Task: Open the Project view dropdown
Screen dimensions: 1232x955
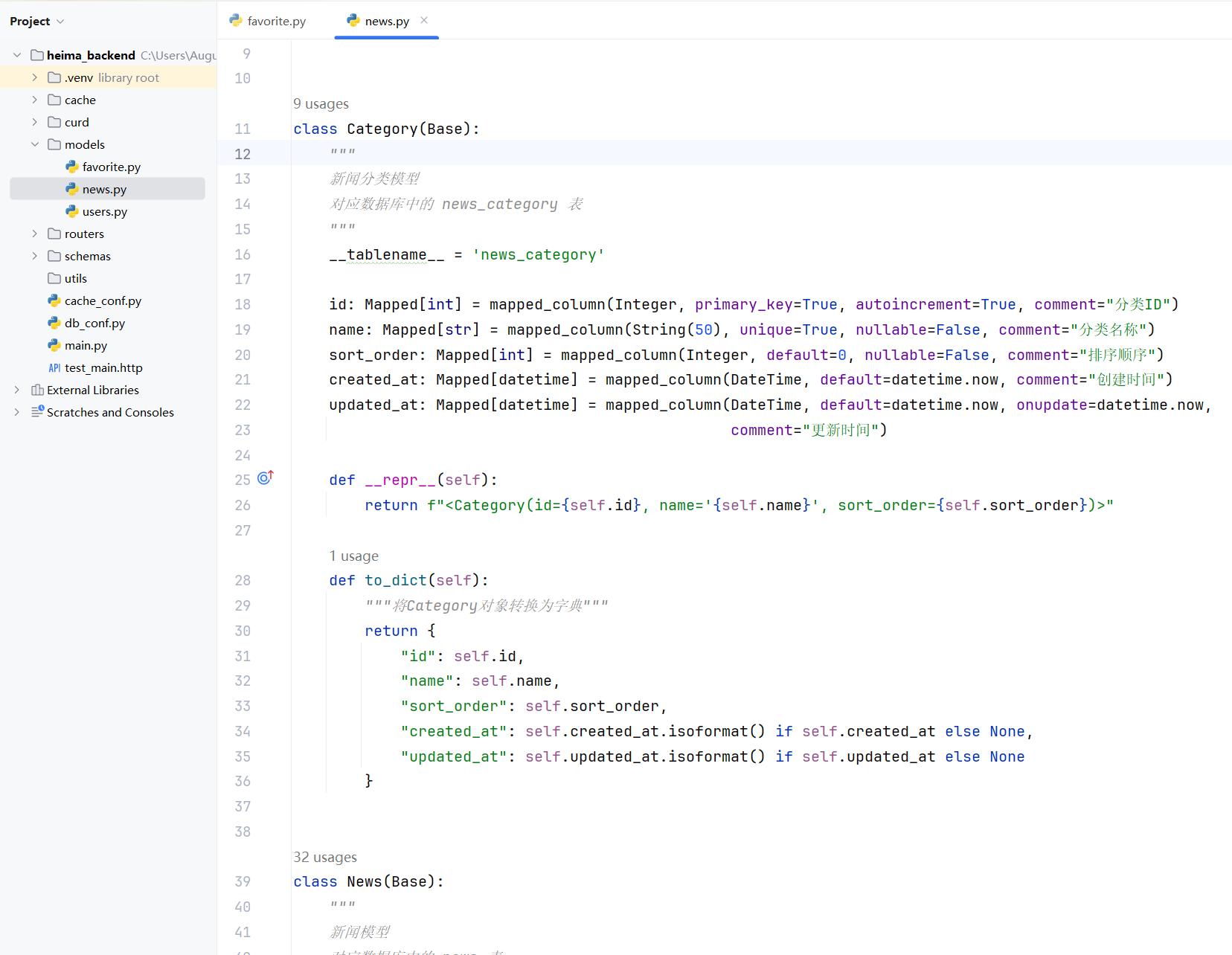Action: point(60,22)
